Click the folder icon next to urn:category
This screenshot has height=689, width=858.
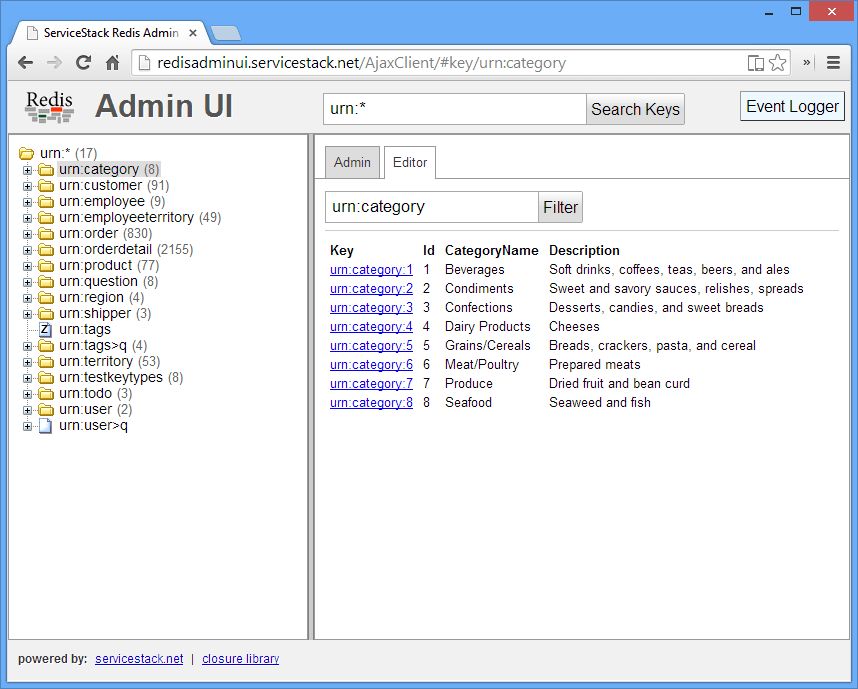click(48, 169)
